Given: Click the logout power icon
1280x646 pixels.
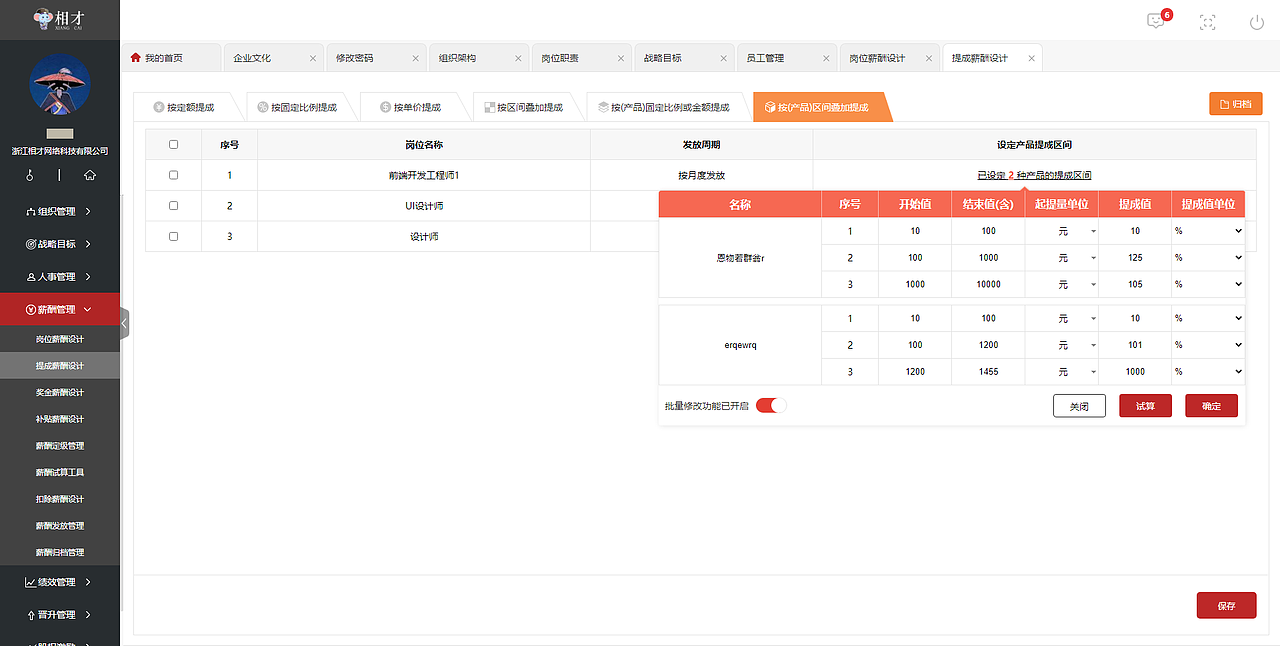Looking at the screenshot, I should [x=1256, y=20].
